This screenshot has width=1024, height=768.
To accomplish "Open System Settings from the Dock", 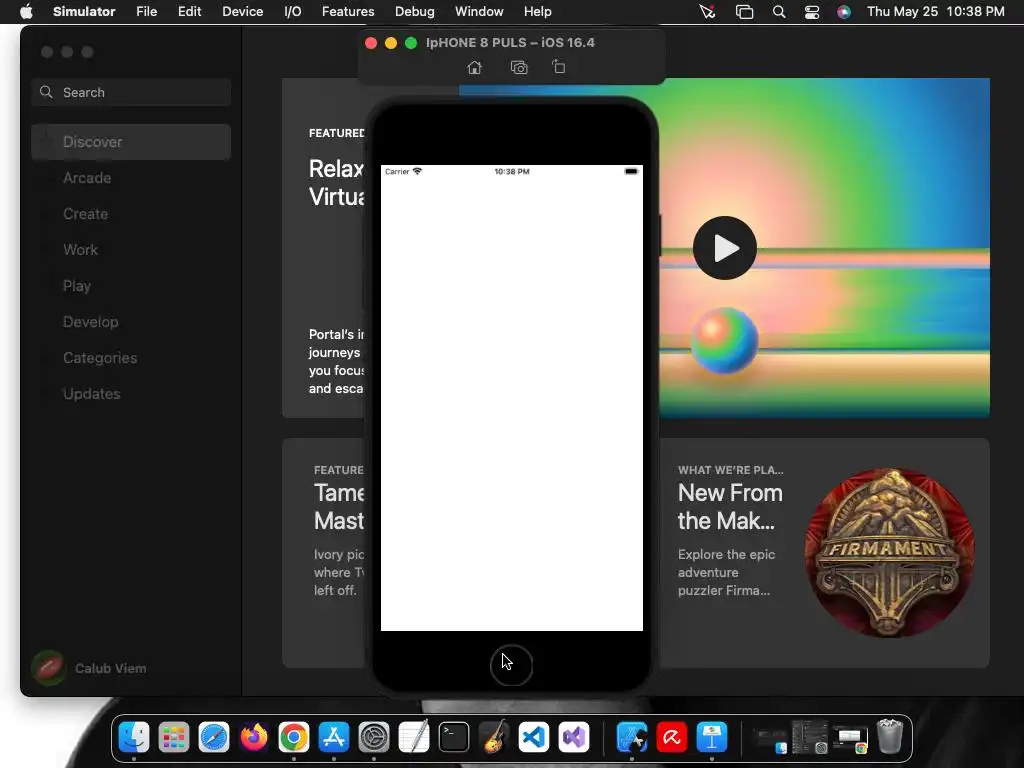I will tap(374, 738).
